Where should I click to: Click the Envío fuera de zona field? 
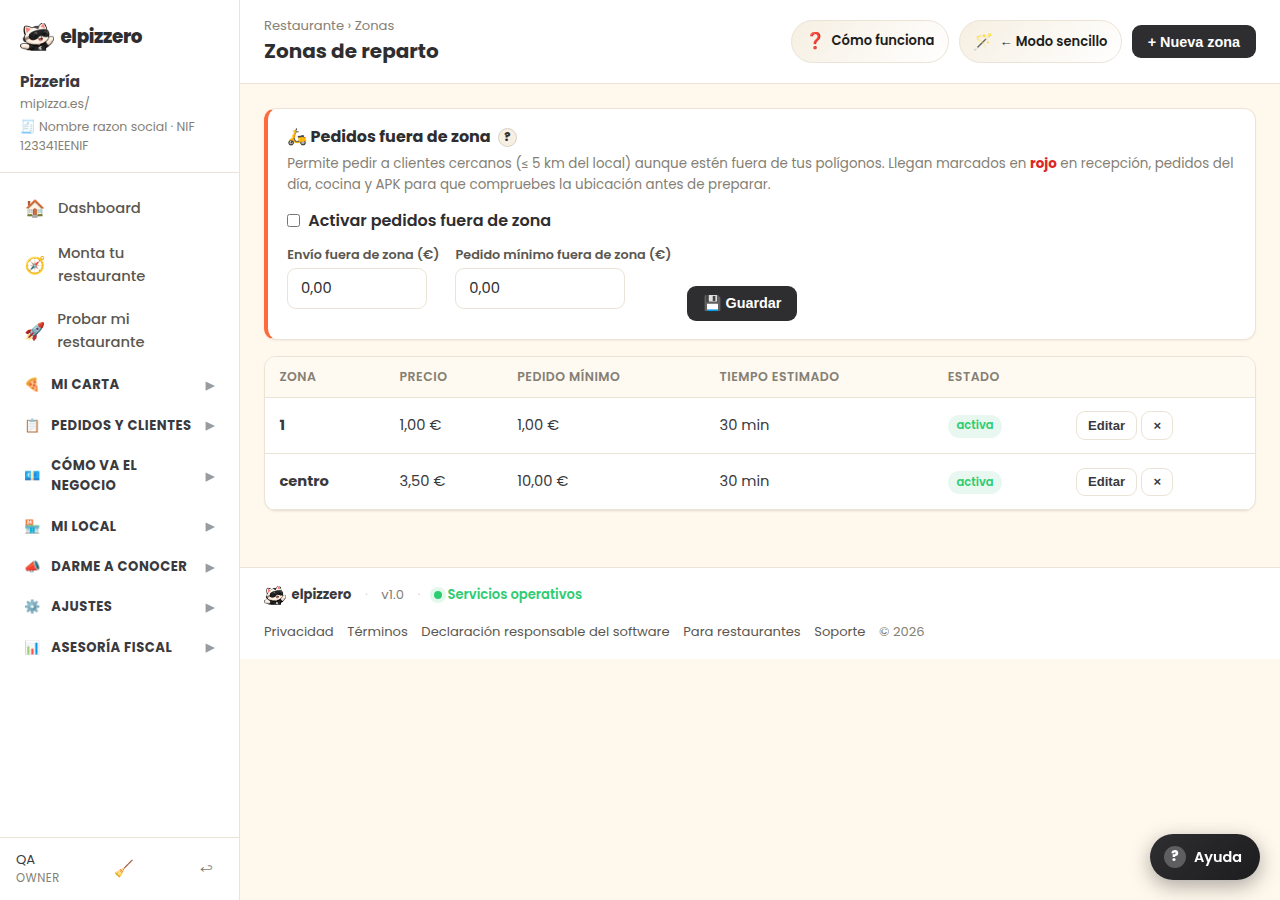[357, 288]
